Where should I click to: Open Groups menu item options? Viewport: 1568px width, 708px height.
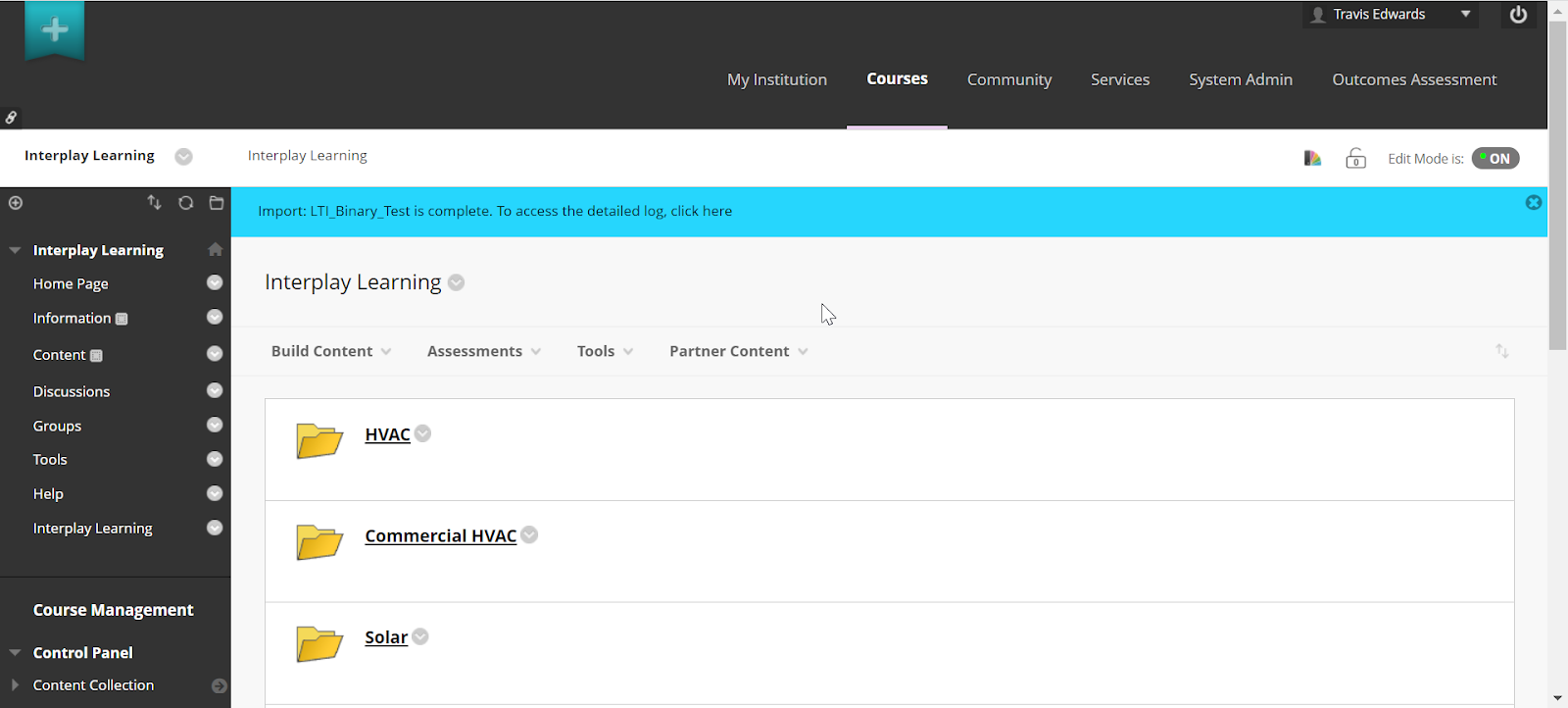[x=215, y=425]
